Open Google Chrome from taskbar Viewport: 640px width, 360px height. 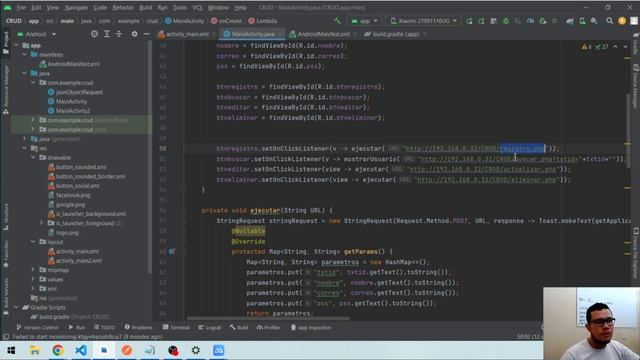pos(58,350)
